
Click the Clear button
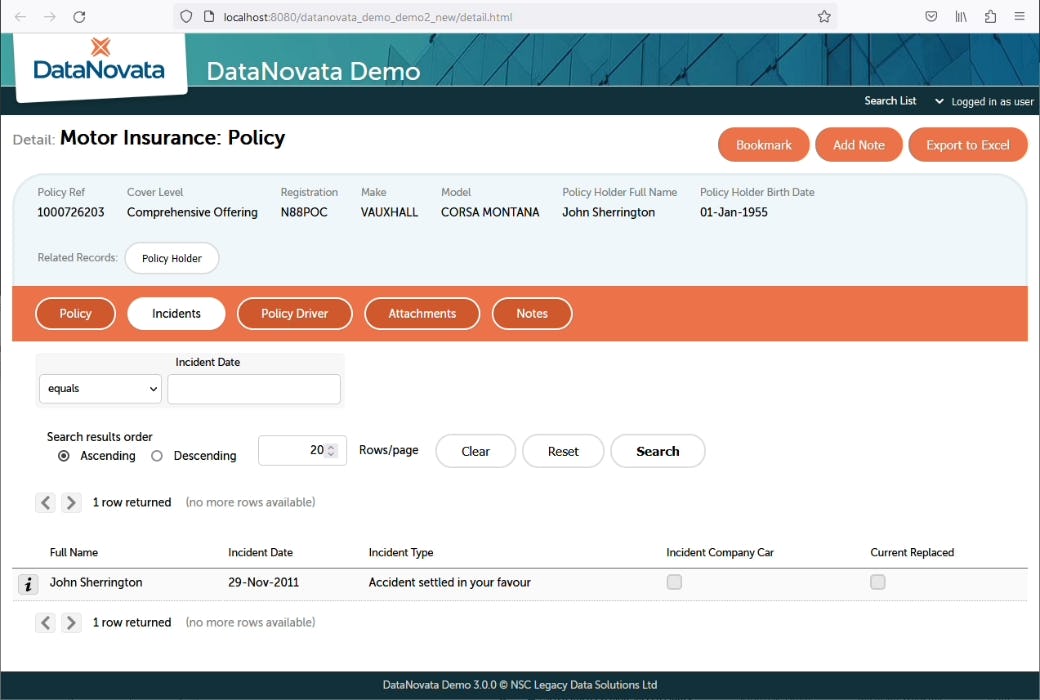[x=475, y=451]
